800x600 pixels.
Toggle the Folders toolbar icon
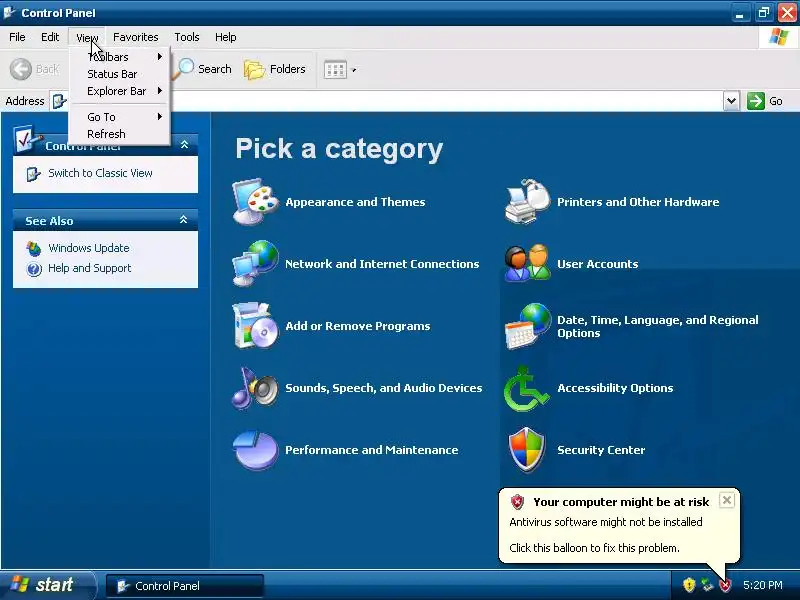[254, 69]
